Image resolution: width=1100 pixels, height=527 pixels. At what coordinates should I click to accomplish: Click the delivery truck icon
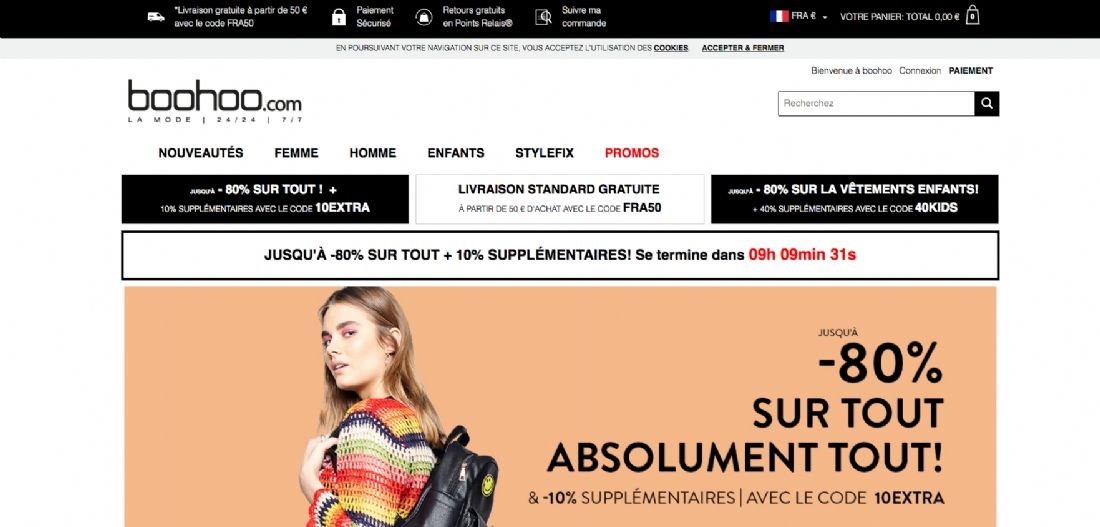pyautogui.click(x=156, y=17)
